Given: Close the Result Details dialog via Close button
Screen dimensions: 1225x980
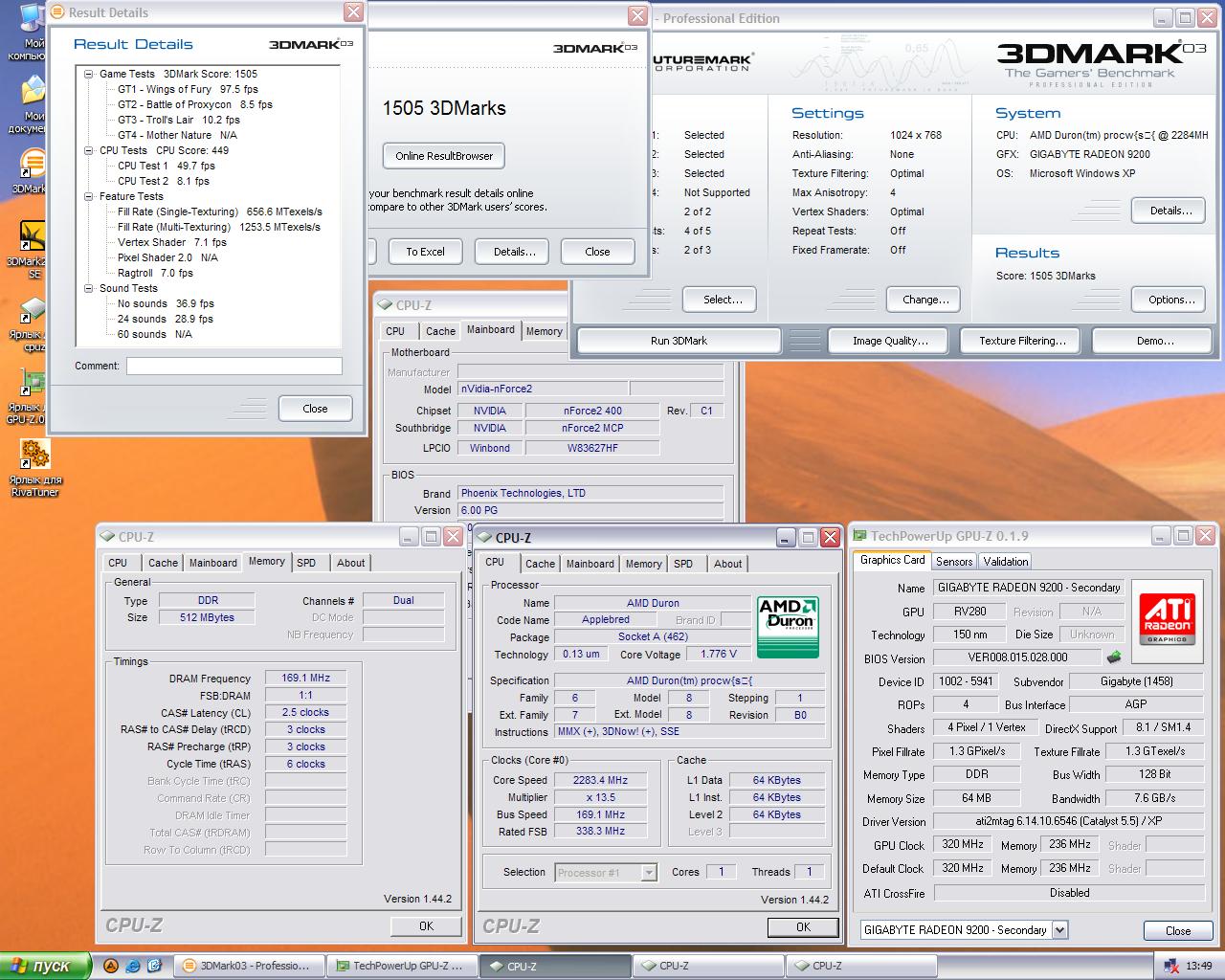Looking at the screenshot, I should (x=315, y=409).
